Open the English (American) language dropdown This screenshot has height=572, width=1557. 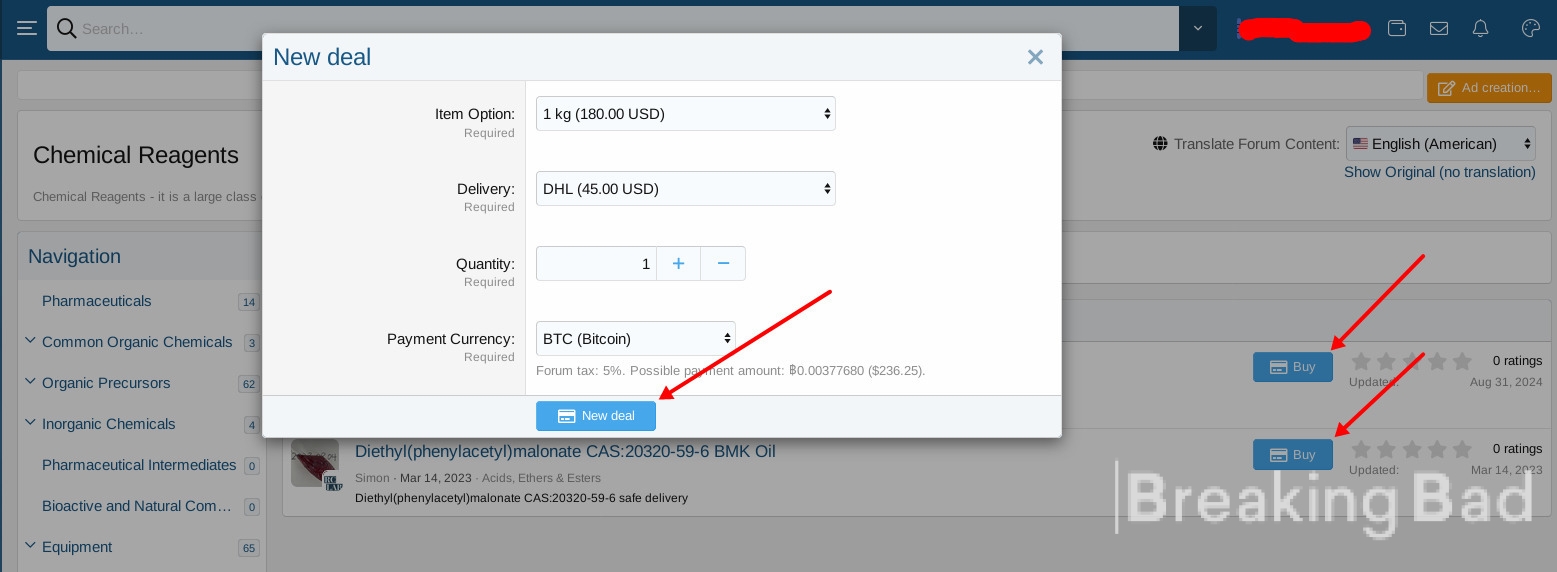1440,144
